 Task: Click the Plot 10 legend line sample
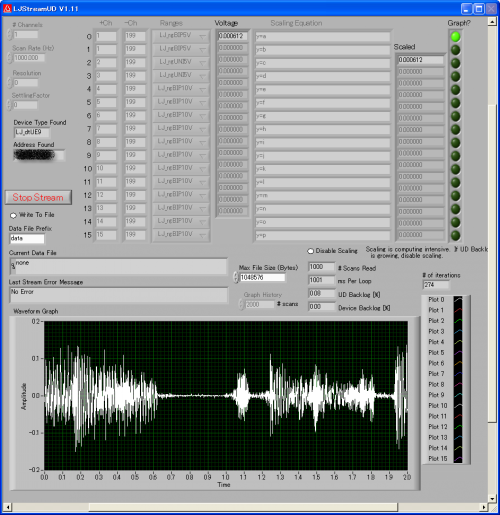pyautogui.click(x=458, y=406)
